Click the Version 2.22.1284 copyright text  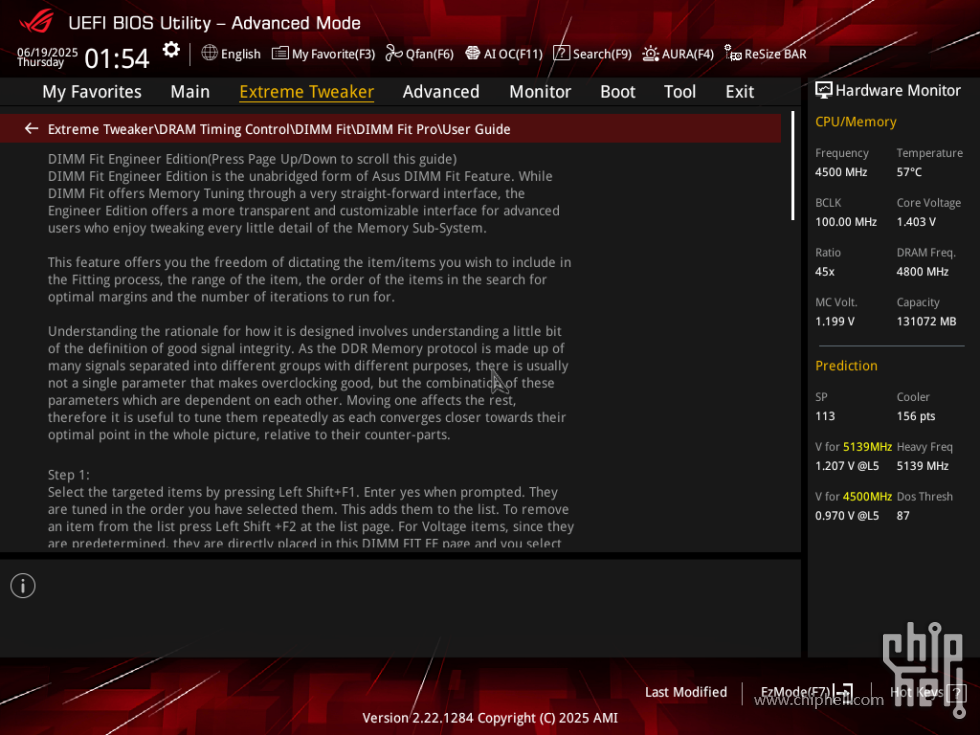click(x=490, y=718)
